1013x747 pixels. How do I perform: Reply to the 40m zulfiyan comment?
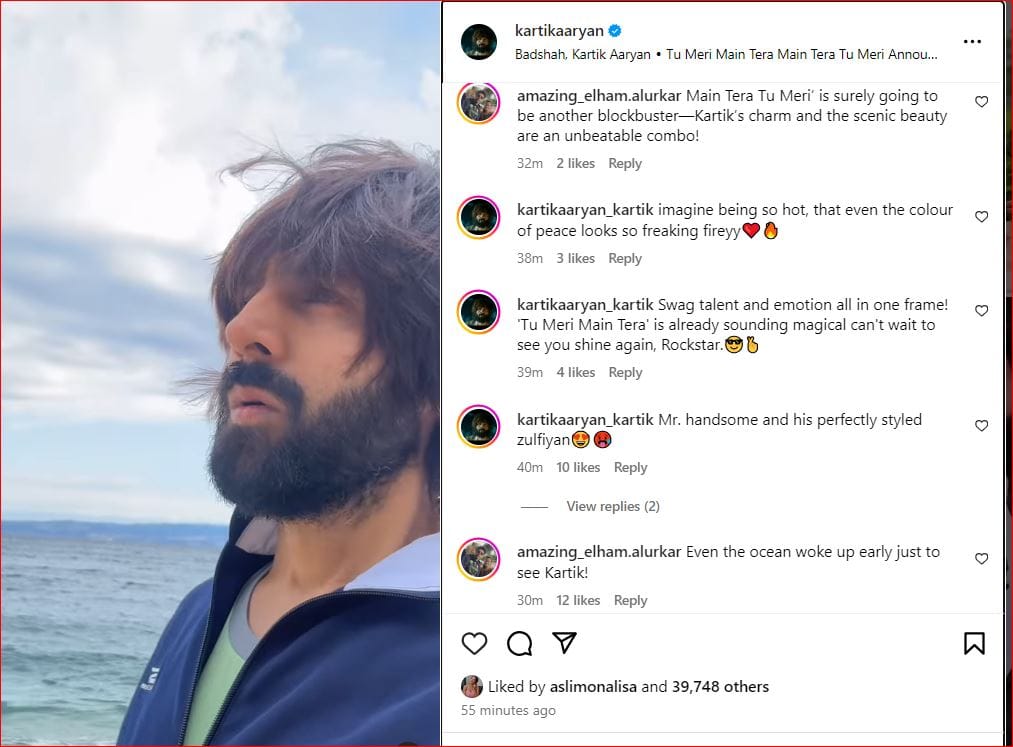(630, 467)
